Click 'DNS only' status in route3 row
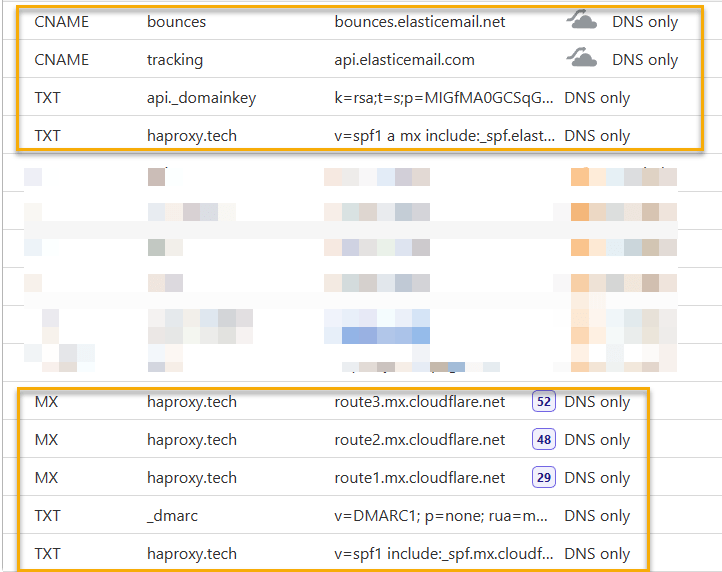 [x=597, y=402]
